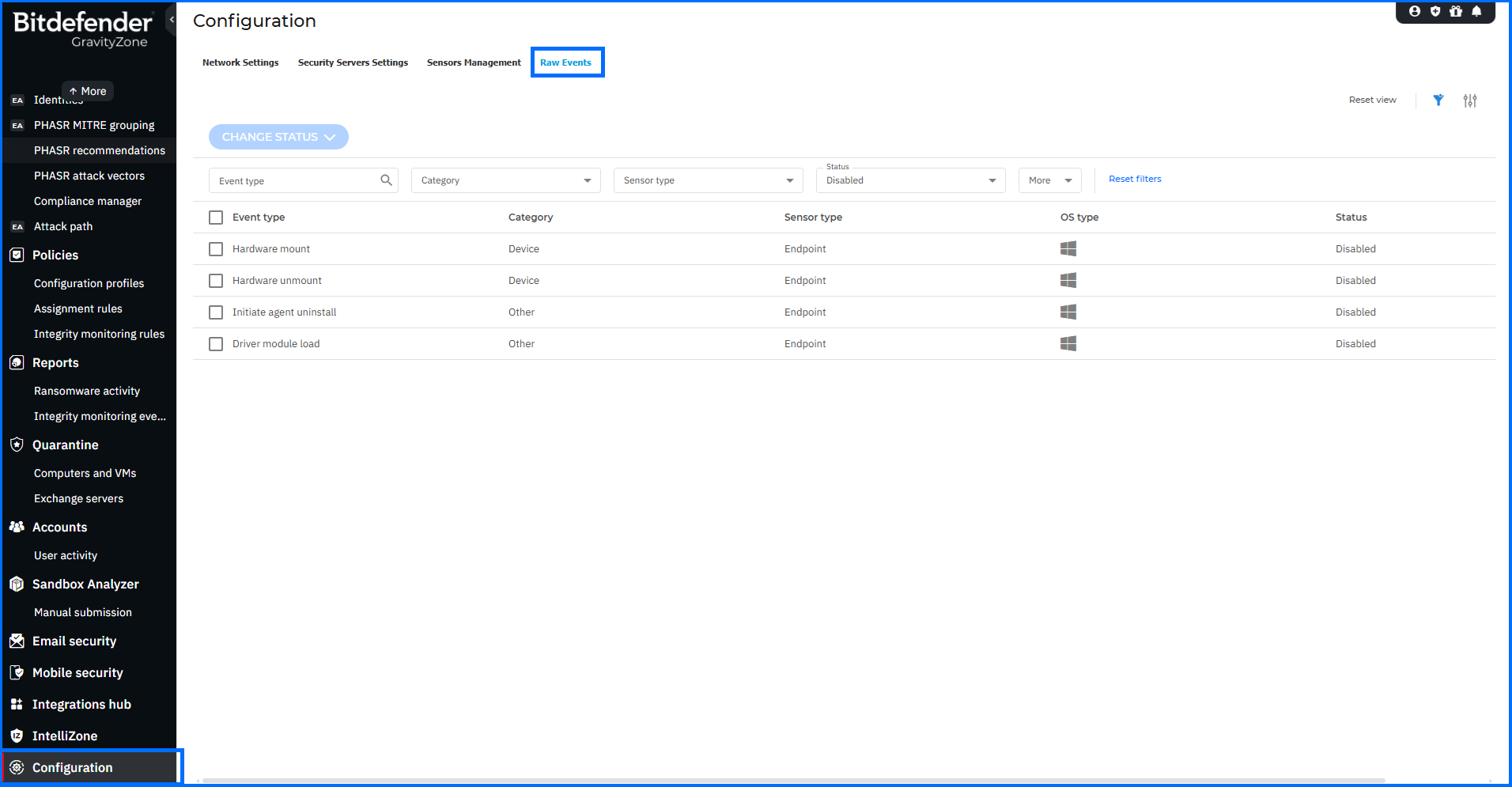Click the CHANGE STATUS button

278,137
